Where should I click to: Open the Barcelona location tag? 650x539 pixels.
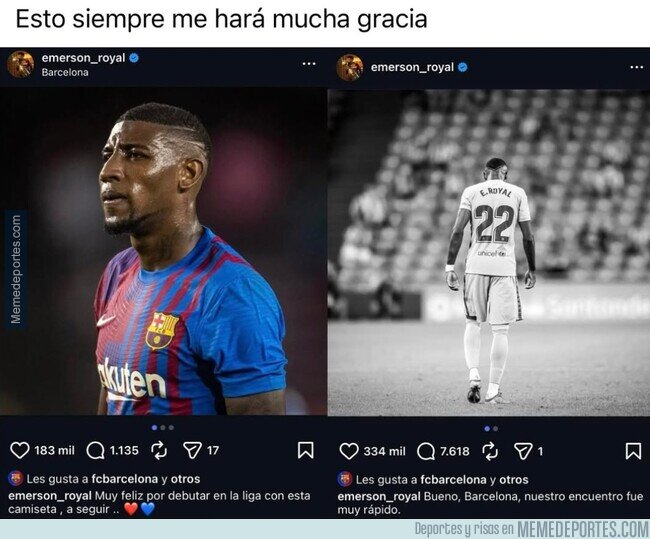pyautogui.click(x=65, y=72)
